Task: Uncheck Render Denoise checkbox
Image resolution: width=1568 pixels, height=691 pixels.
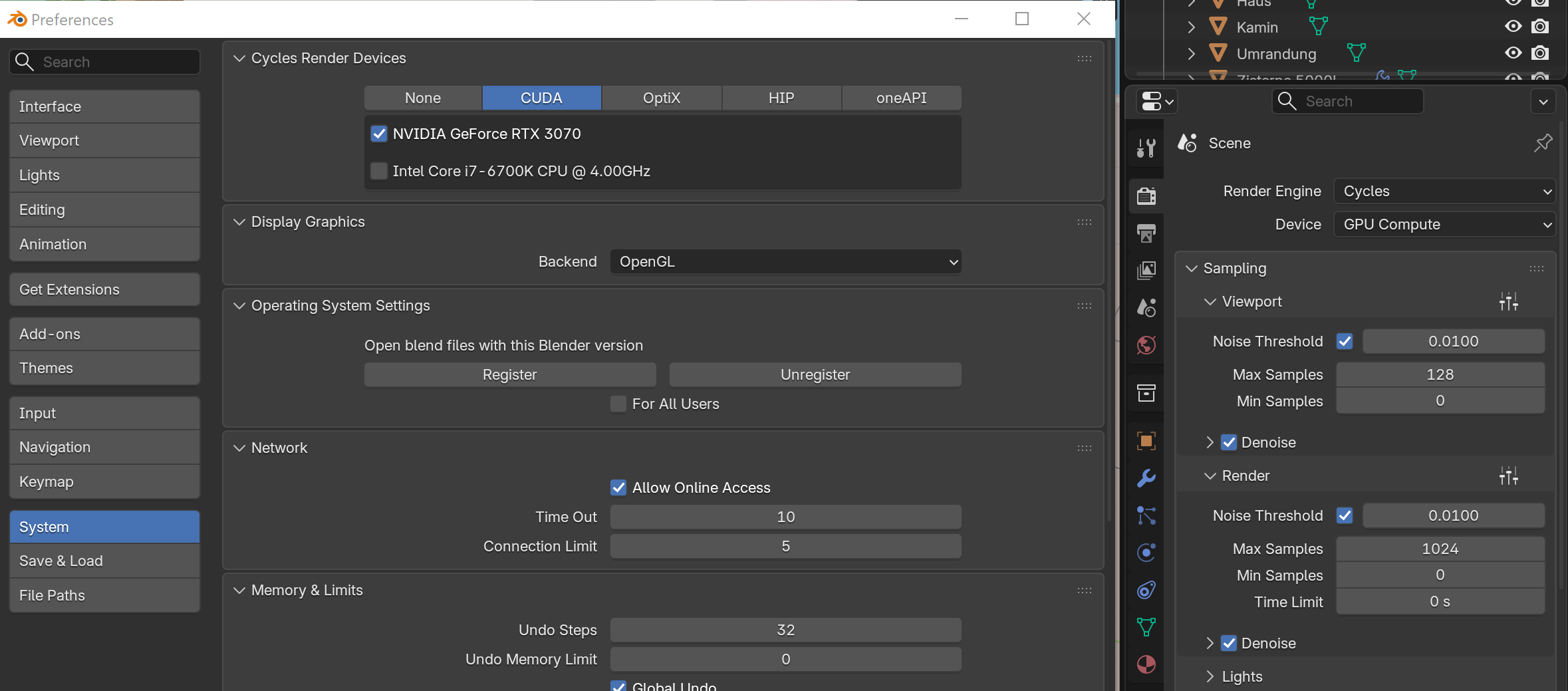Action: point(1229,643)
